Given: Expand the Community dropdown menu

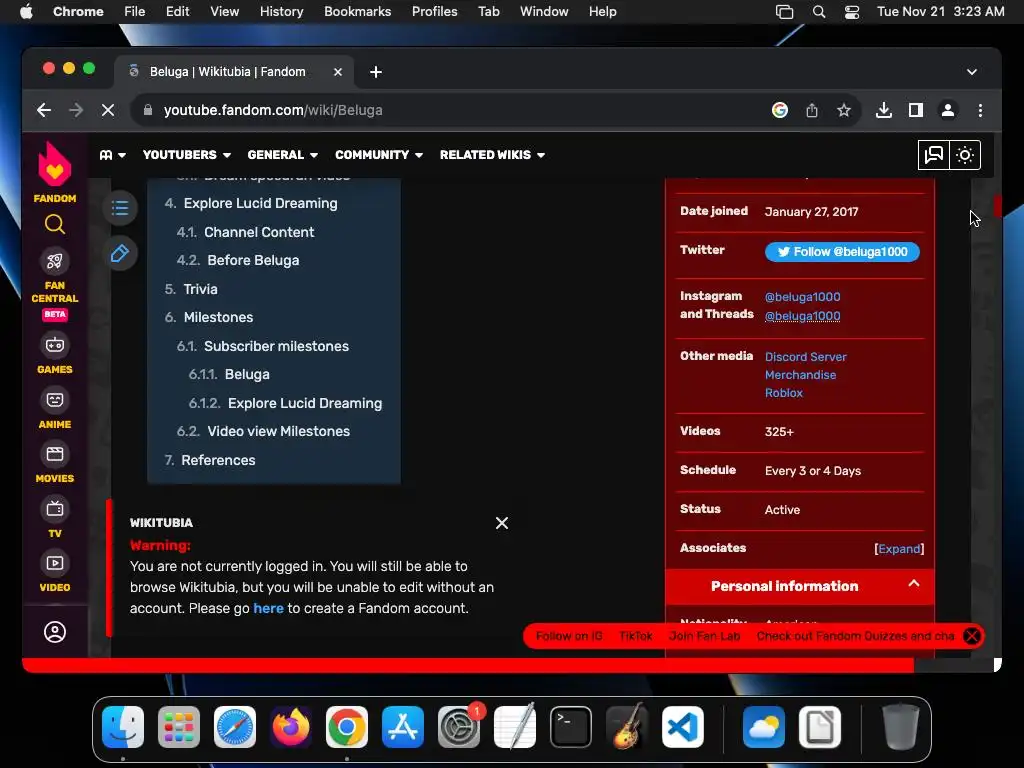Looking at the screenshot, I should click(379, 155).
